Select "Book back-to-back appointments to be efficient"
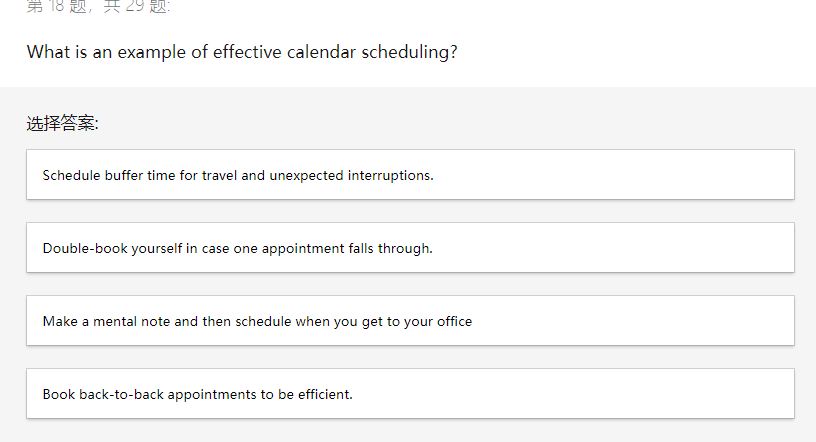 coord(410,394)
